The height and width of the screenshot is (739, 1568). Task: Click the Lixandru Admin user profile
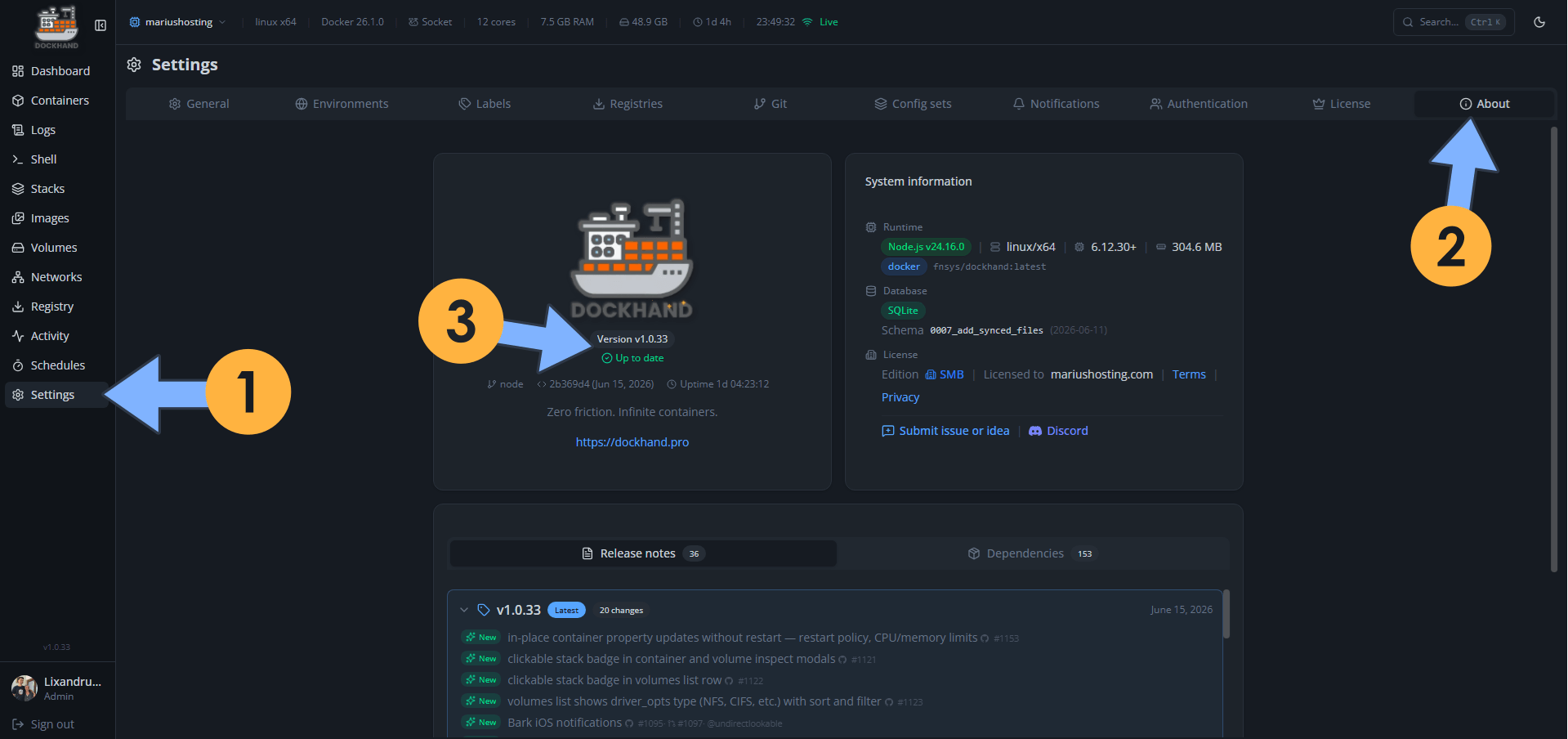coord(56,688)
